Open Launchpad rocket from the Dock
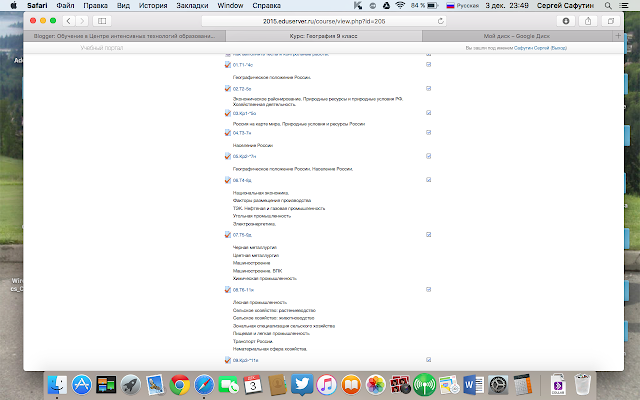Viewport: 640px width, 400px height. 131,384
